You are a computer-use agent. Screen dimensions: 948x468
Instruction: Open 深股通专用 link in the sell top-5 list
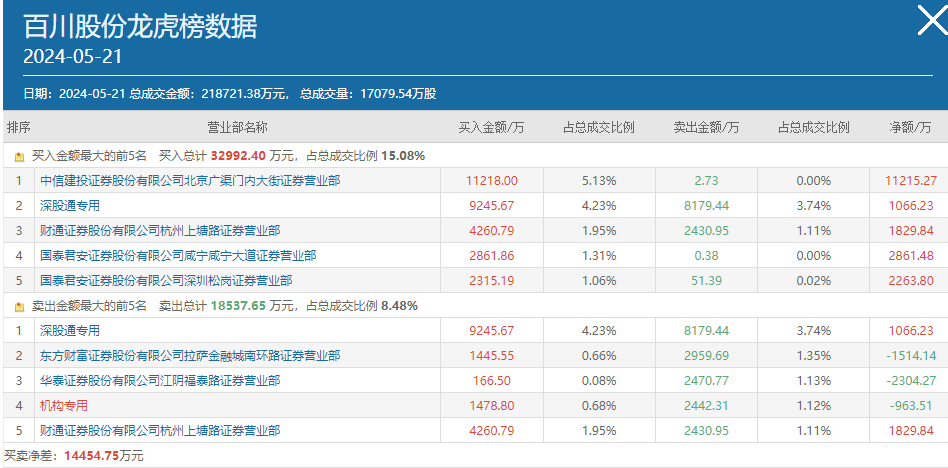click(x=70, y=331)
